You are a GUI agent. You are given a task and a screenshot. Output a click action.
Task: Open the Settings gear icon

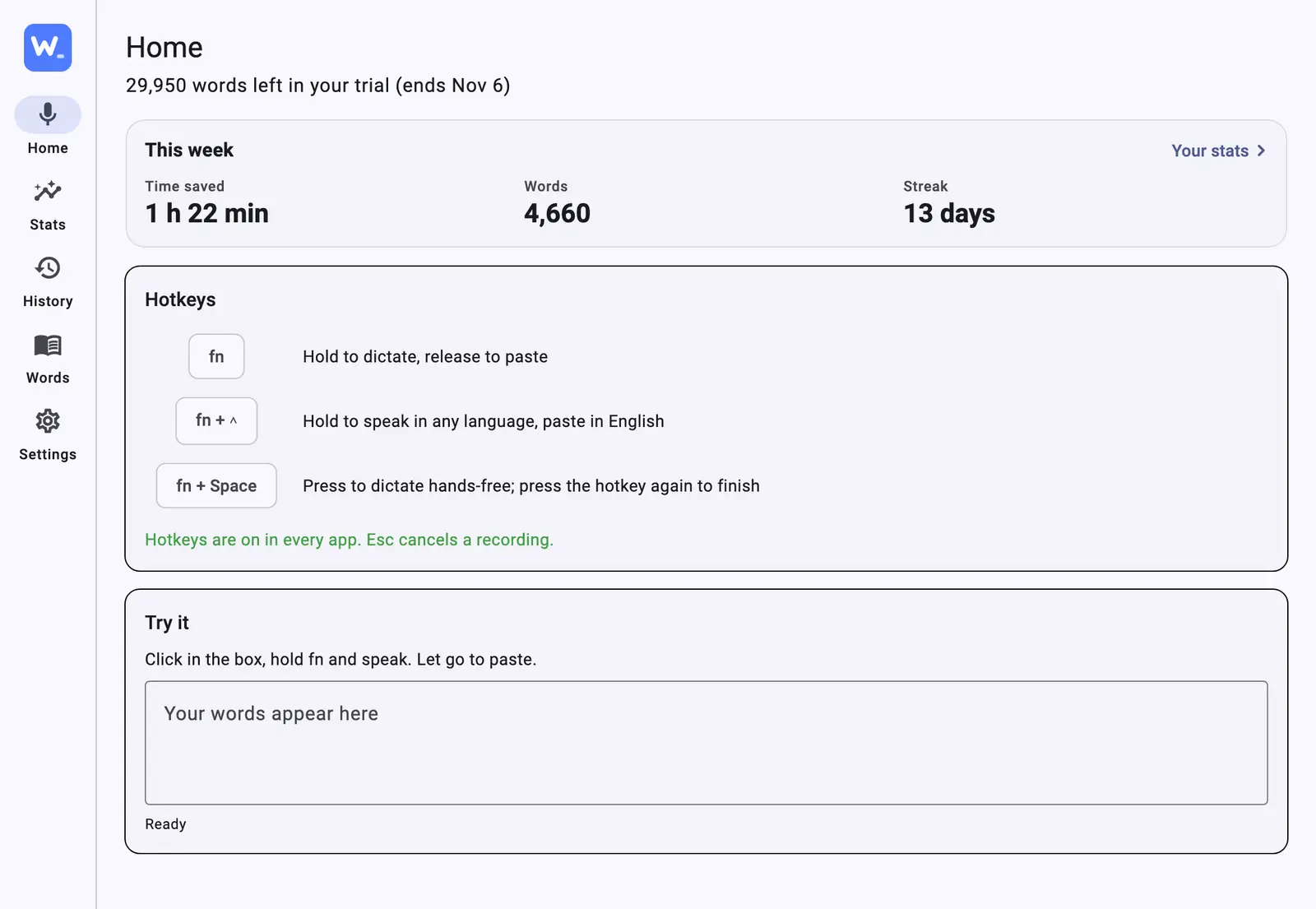(48, 421)
